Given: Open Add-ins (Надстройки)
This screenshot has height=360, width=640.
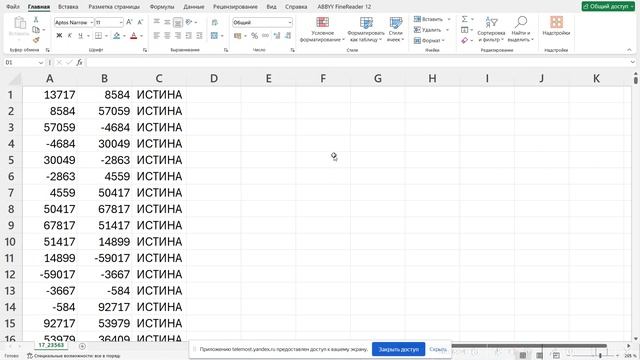Looking at the screenshot, I should click(x=556, y=26).
